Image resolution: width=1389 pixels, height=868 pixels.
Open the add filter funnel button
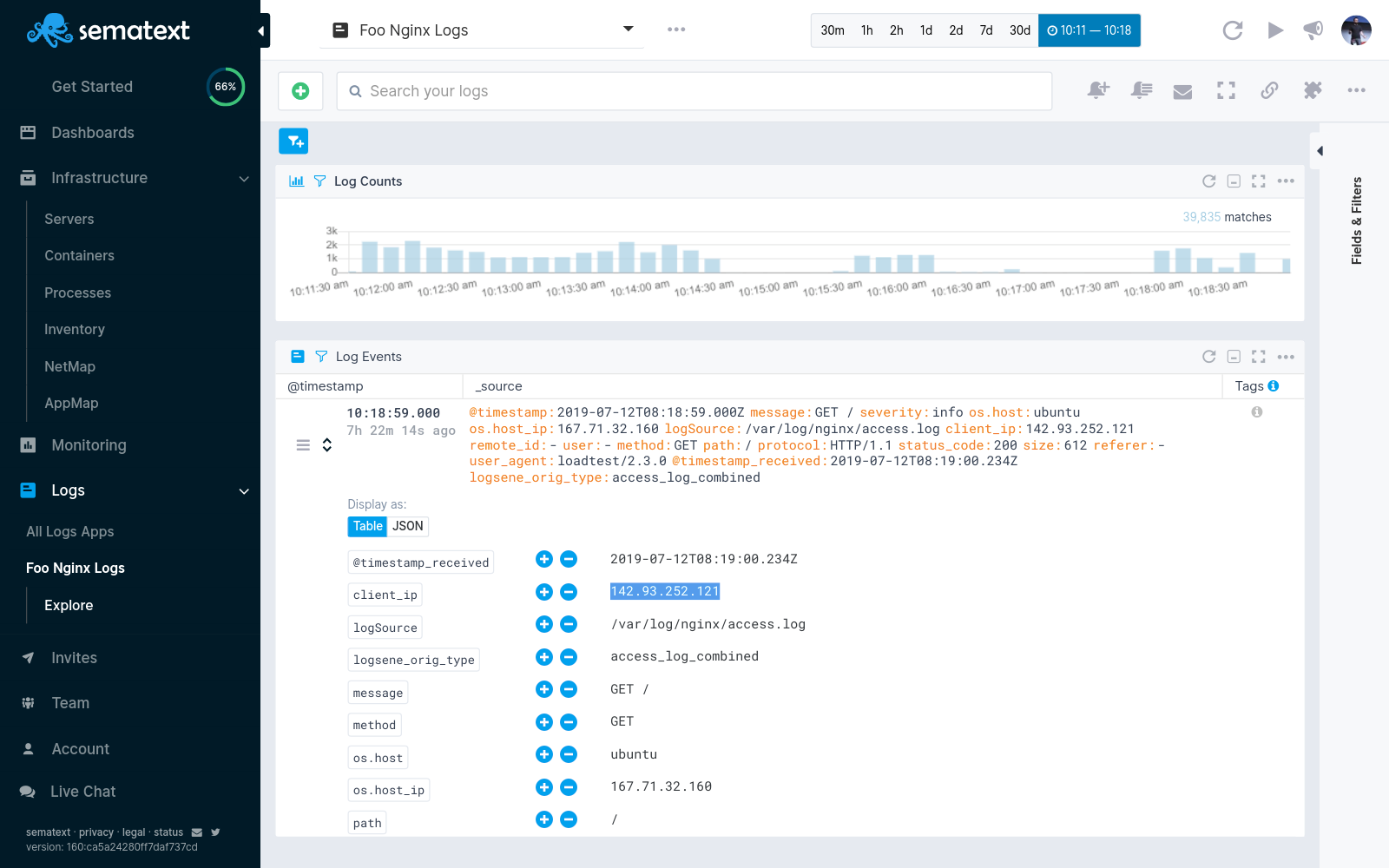click(x=293, y=141)
